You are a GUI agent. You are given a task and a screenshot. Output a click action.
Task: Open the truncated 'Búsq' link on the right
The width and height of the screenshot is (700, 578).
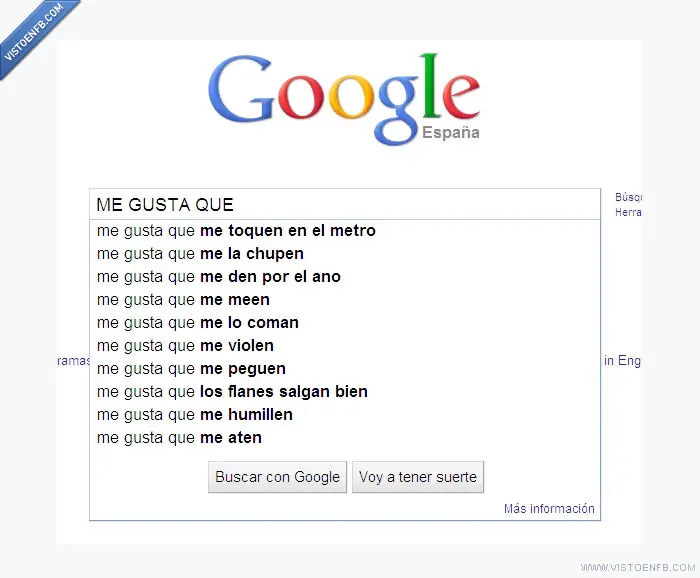click(x=628, y=198)
